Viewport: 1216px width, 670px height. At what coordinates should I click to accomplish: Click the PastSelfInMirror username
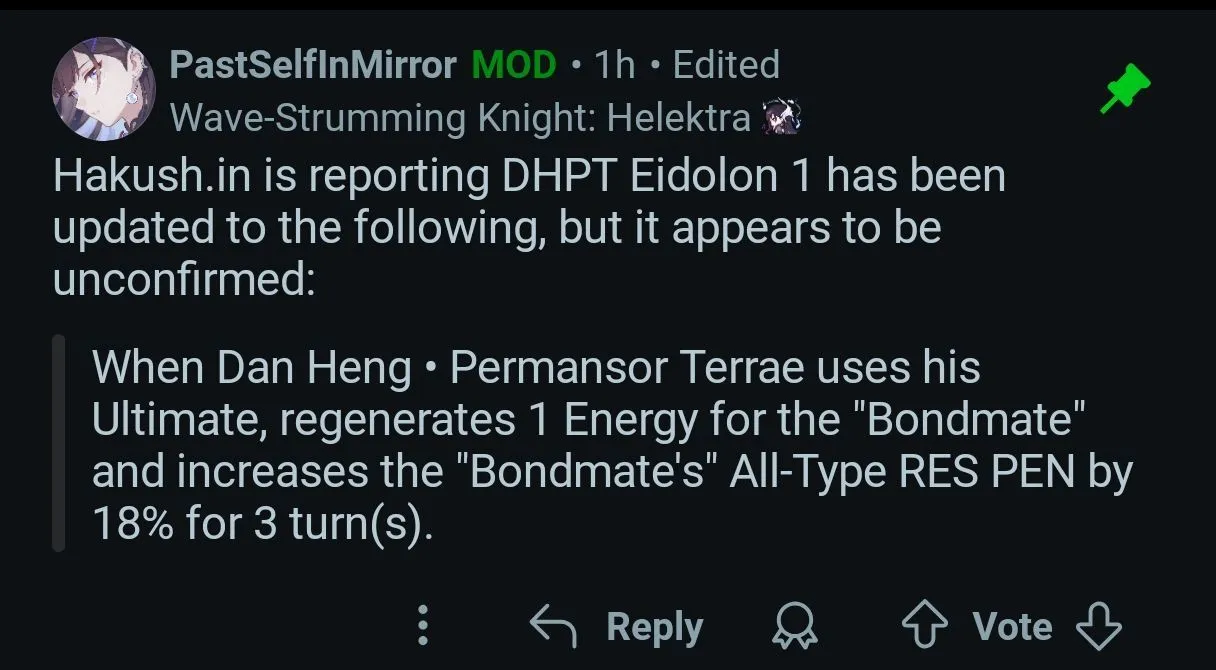pyautogui.click(x=313, y=65)
